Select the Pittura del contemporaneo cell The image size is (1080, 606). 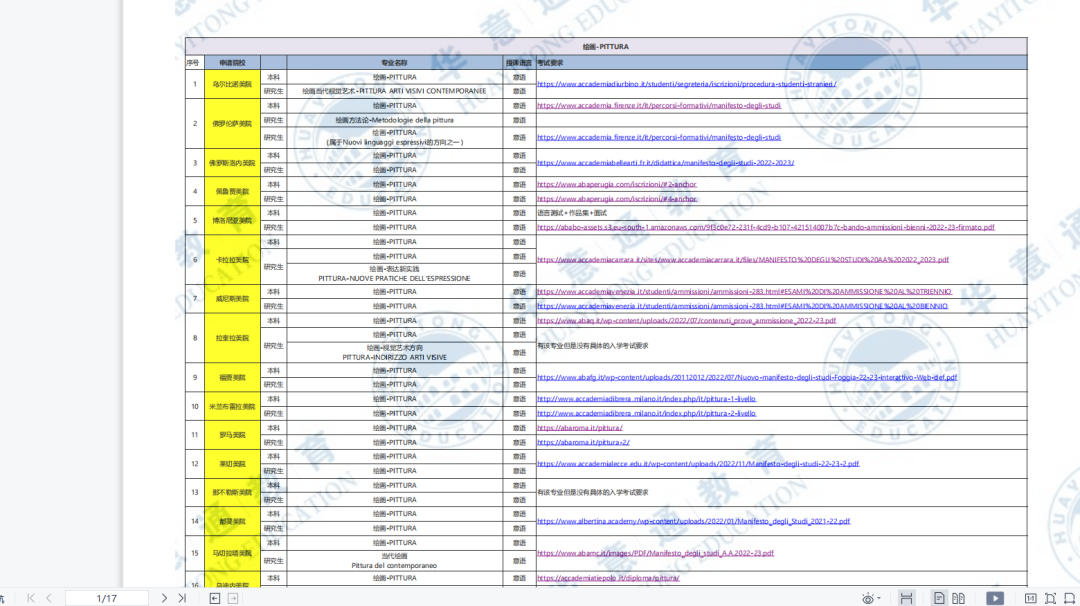coord(395,561)
